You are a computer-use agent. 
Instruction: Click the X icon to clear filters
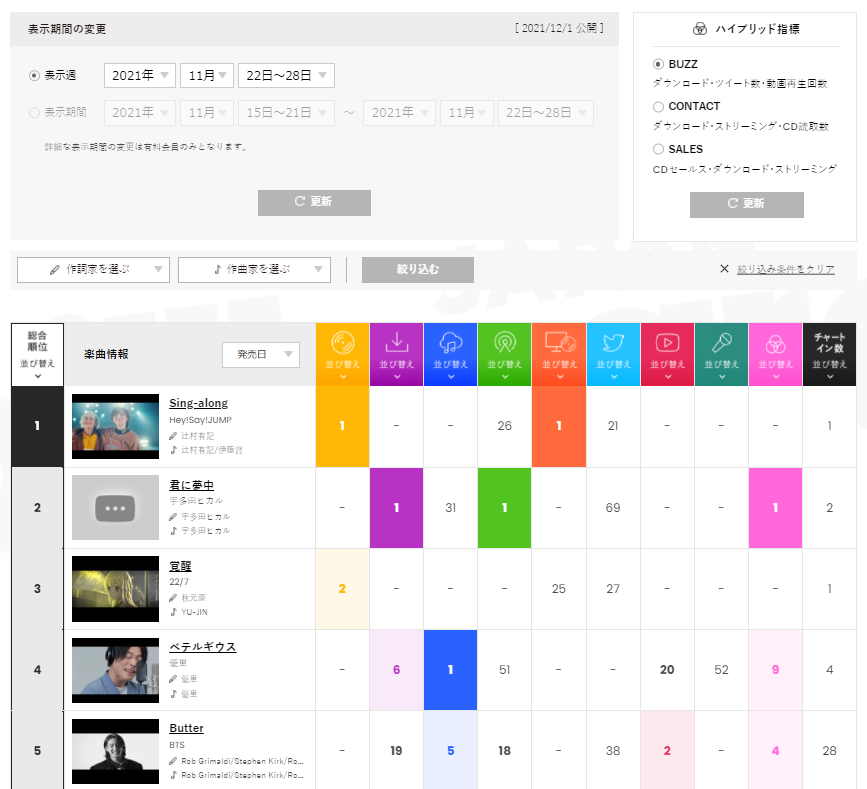pyautogui.click(x=724, y=269)
